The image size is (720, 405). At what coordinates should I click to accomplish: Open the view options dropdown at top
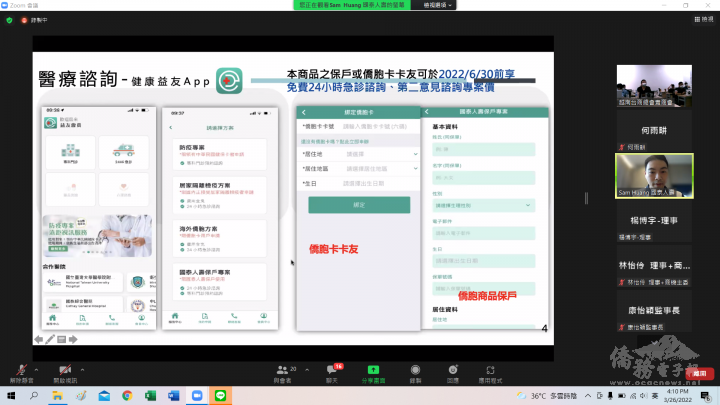click(437, 5)
